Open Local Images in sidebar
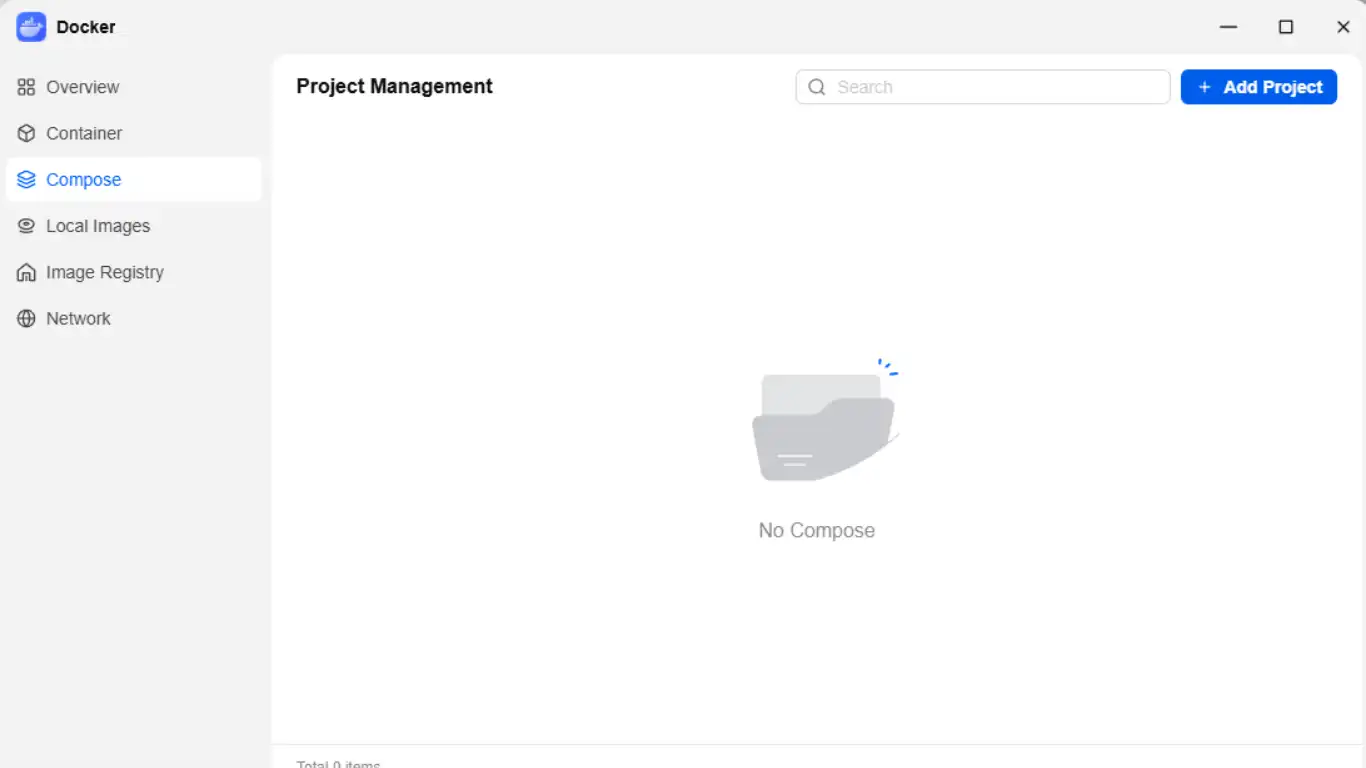 pyautogui.click(x=133, y=226)
